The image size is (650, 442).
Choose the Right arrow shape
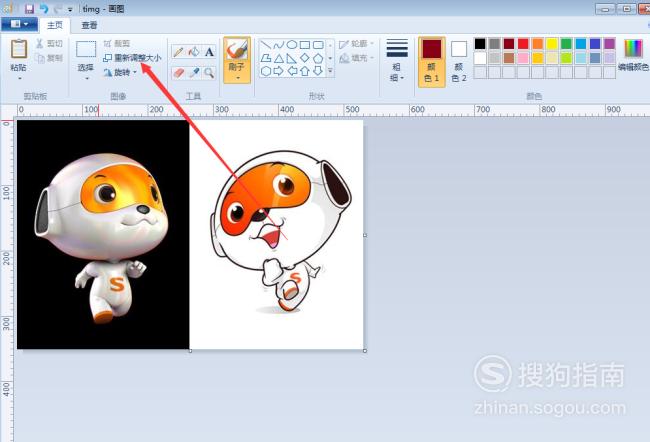[279, 71]
